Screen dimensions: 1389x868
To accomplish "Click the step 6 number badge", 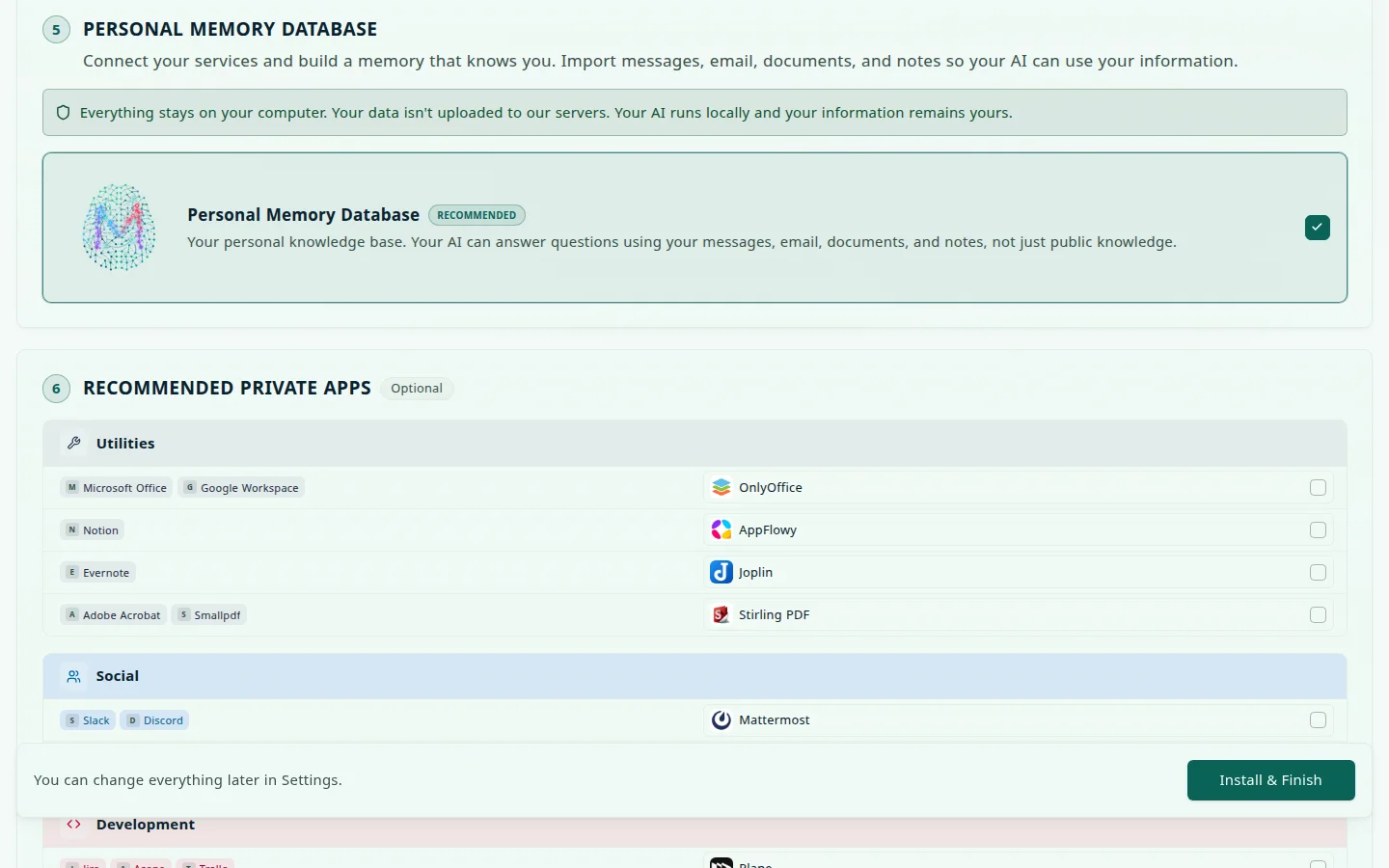I will [56, 389].
